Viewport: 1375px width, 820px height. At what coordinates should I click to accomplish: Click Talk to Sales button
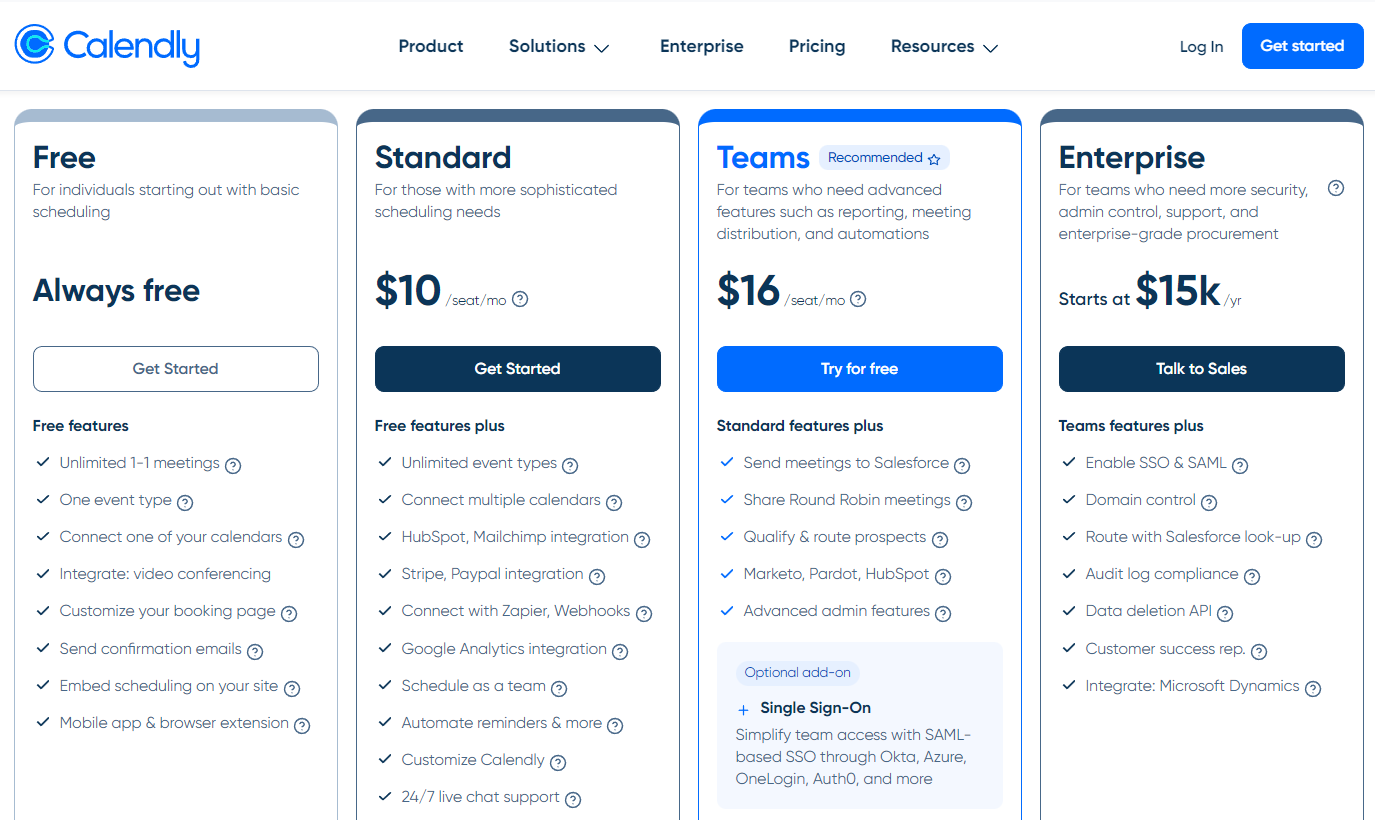(1201, 369)
